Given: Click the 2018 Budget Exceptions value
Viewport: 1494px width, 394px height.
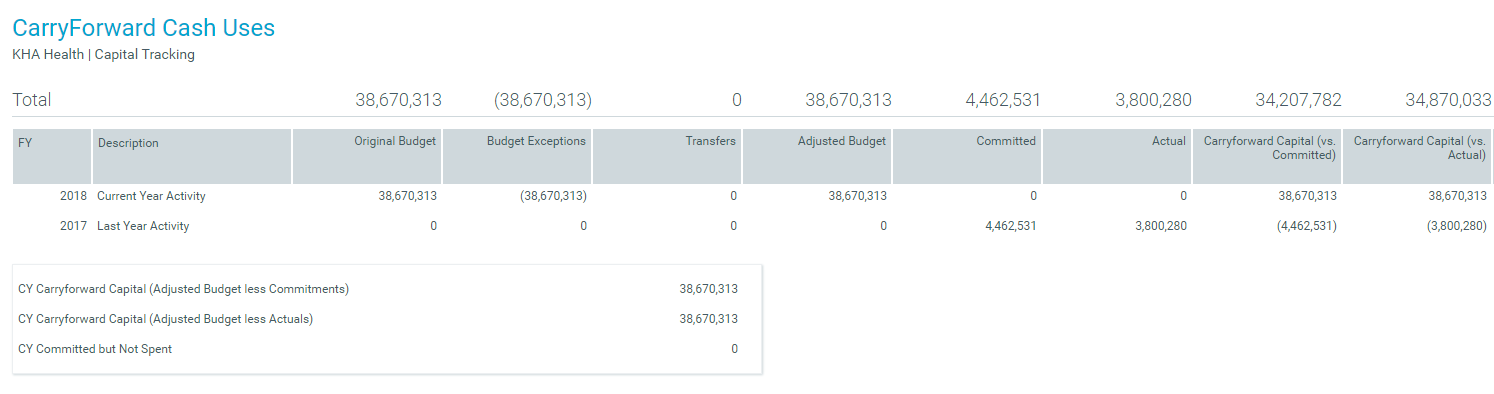Looking at the screenshot, I should [553, 196].
